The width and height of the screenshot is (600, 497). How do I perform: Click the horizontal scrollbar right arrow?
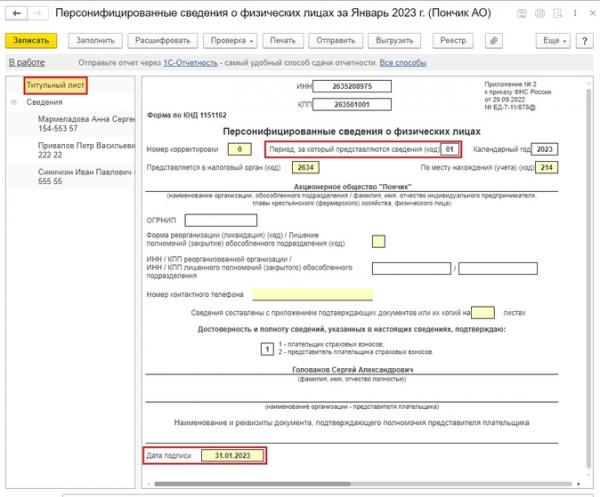[579, 484]
